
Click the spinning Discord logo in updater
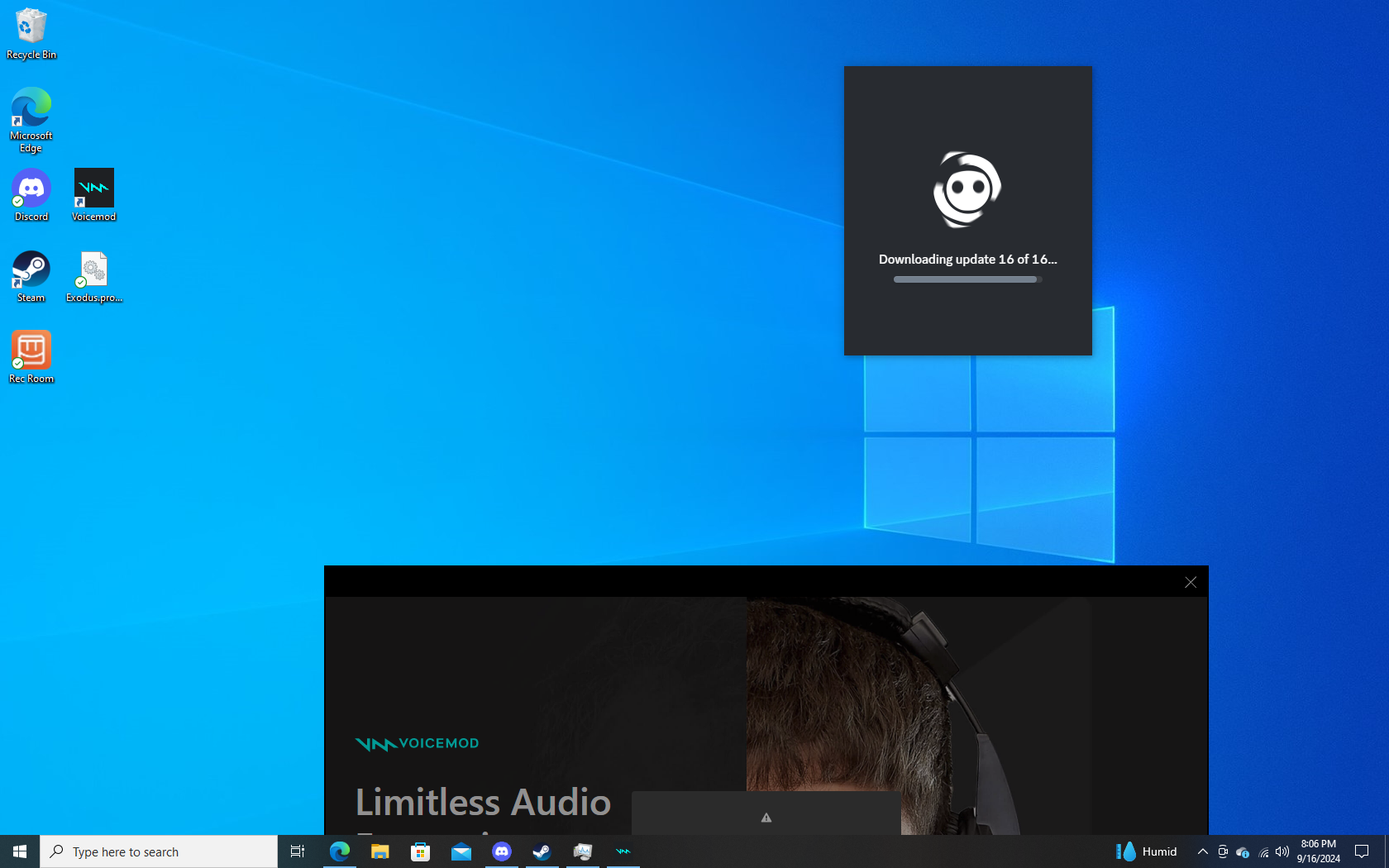coord(967,189)
